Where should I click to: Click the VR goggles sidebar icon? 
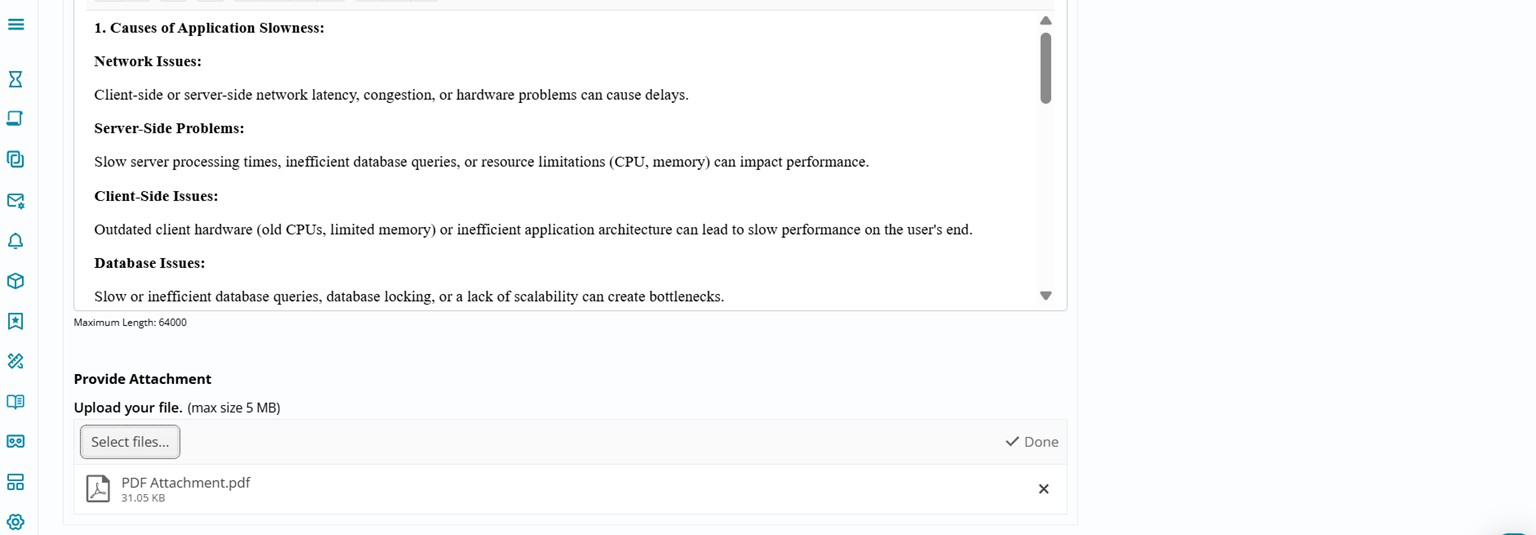(16, 441)
